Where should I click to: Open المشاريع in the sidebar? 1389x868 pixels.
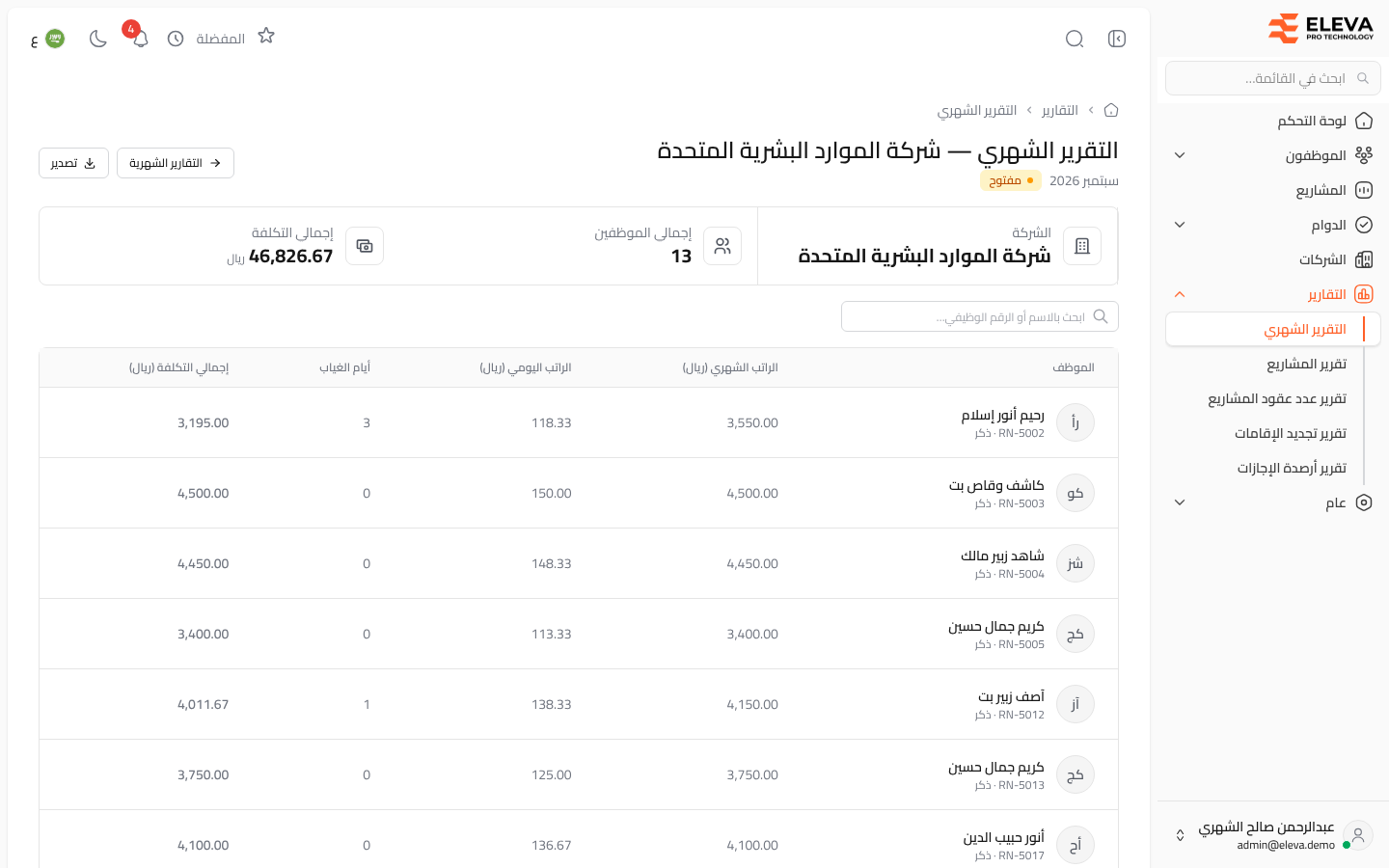[1273, 190]
